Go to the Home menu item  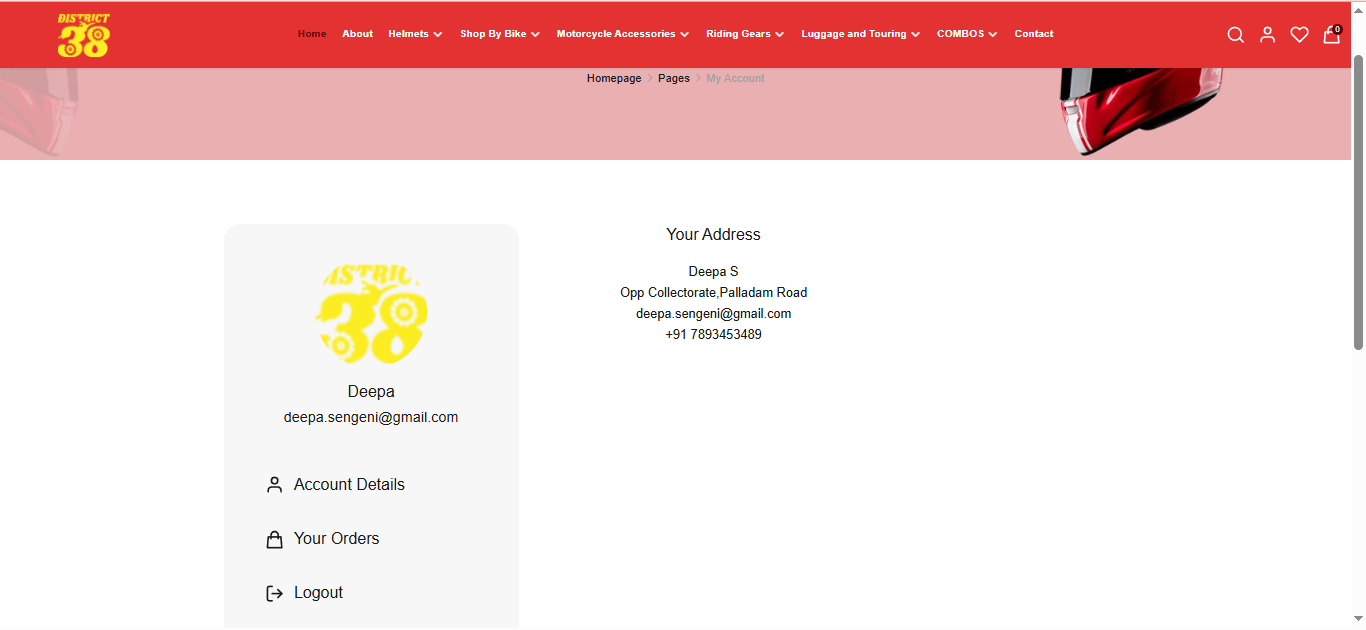[312, 34]
